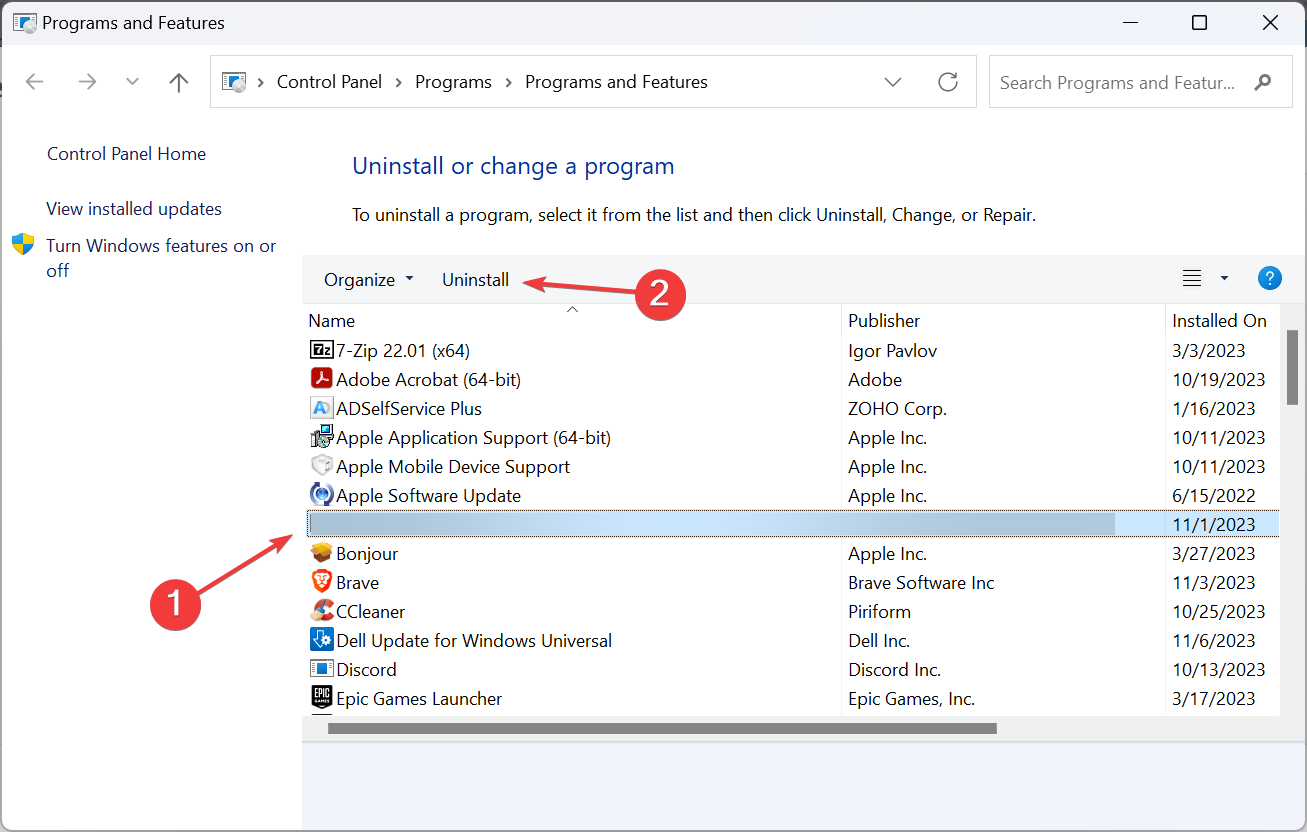Select the 7-Zip 22.01 (x64) name

[403, 350]
